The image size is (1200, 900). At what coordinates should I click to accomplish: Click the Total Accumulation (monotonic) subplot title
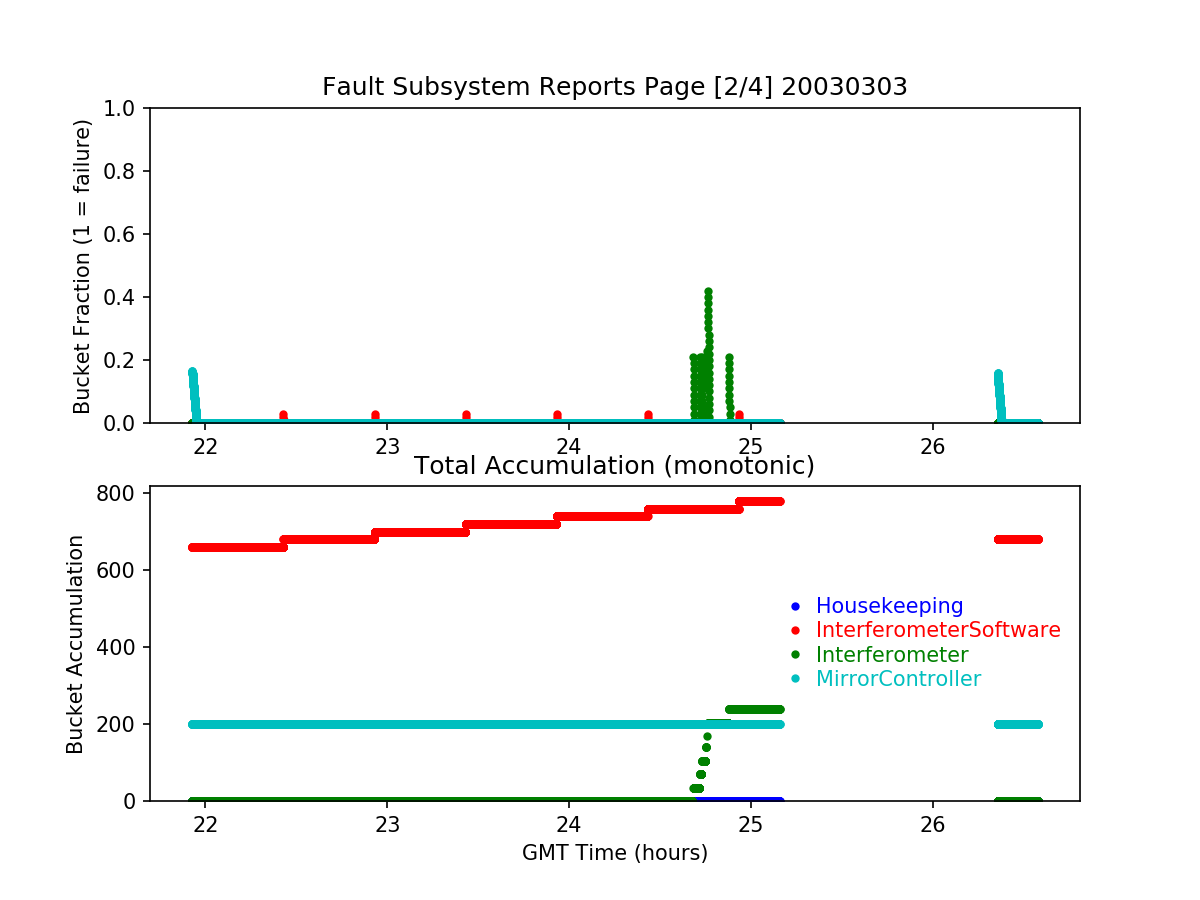[x=614, y=466]
